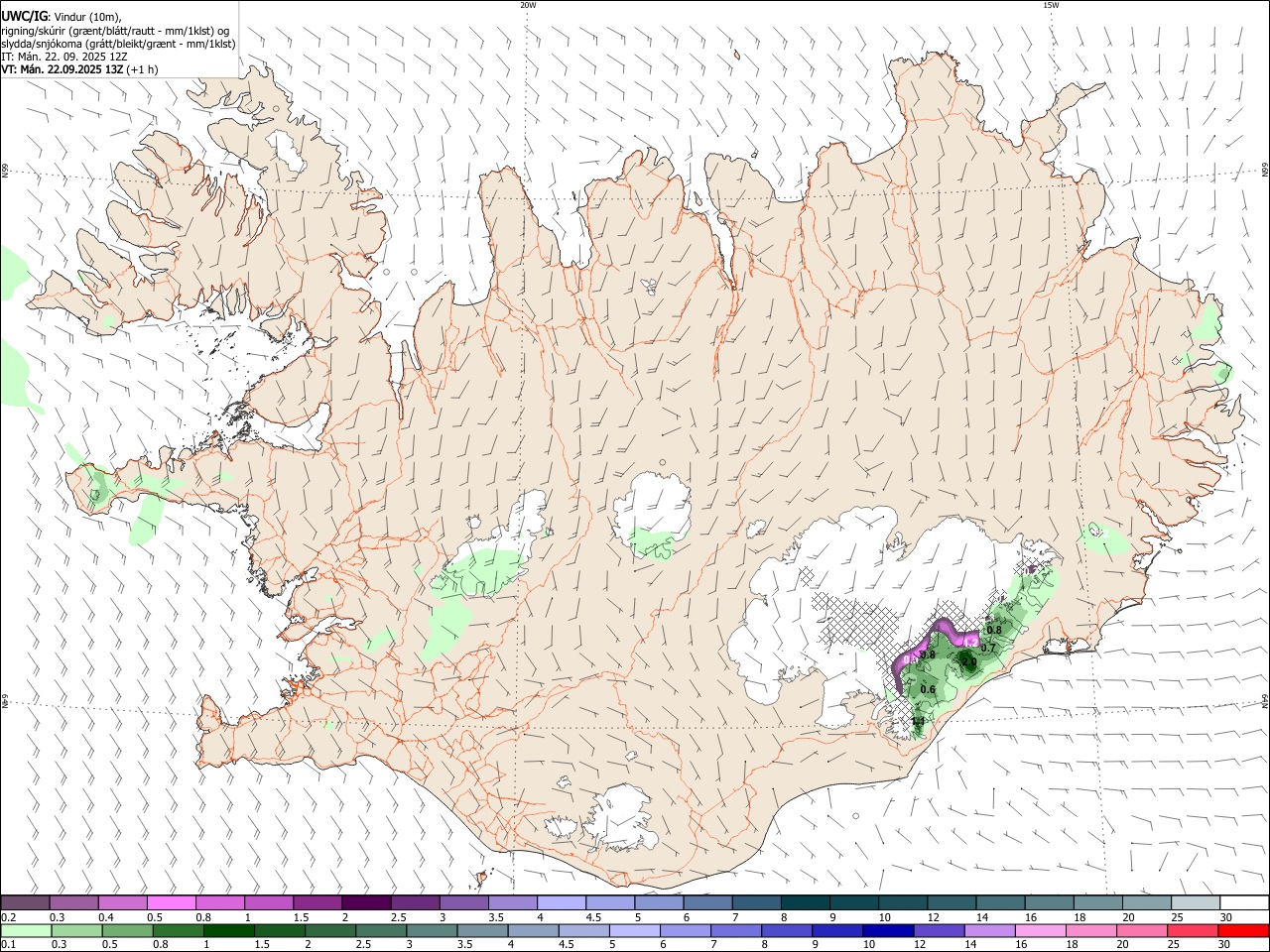This screenshot has width=1270, height=952.
Task: Click the 0.1 label on rain legend
Action: click(9, 944)
